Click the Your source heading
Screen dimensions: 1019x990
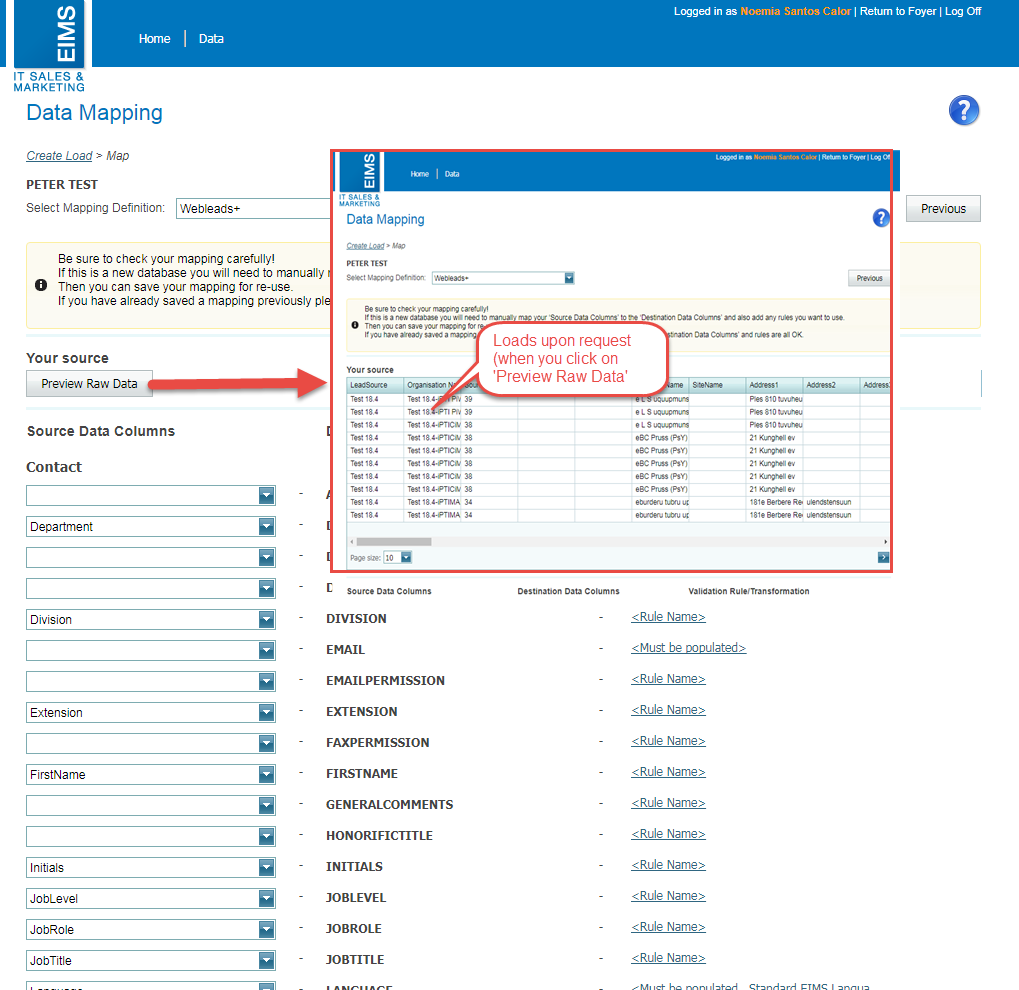tap(68, 358)
